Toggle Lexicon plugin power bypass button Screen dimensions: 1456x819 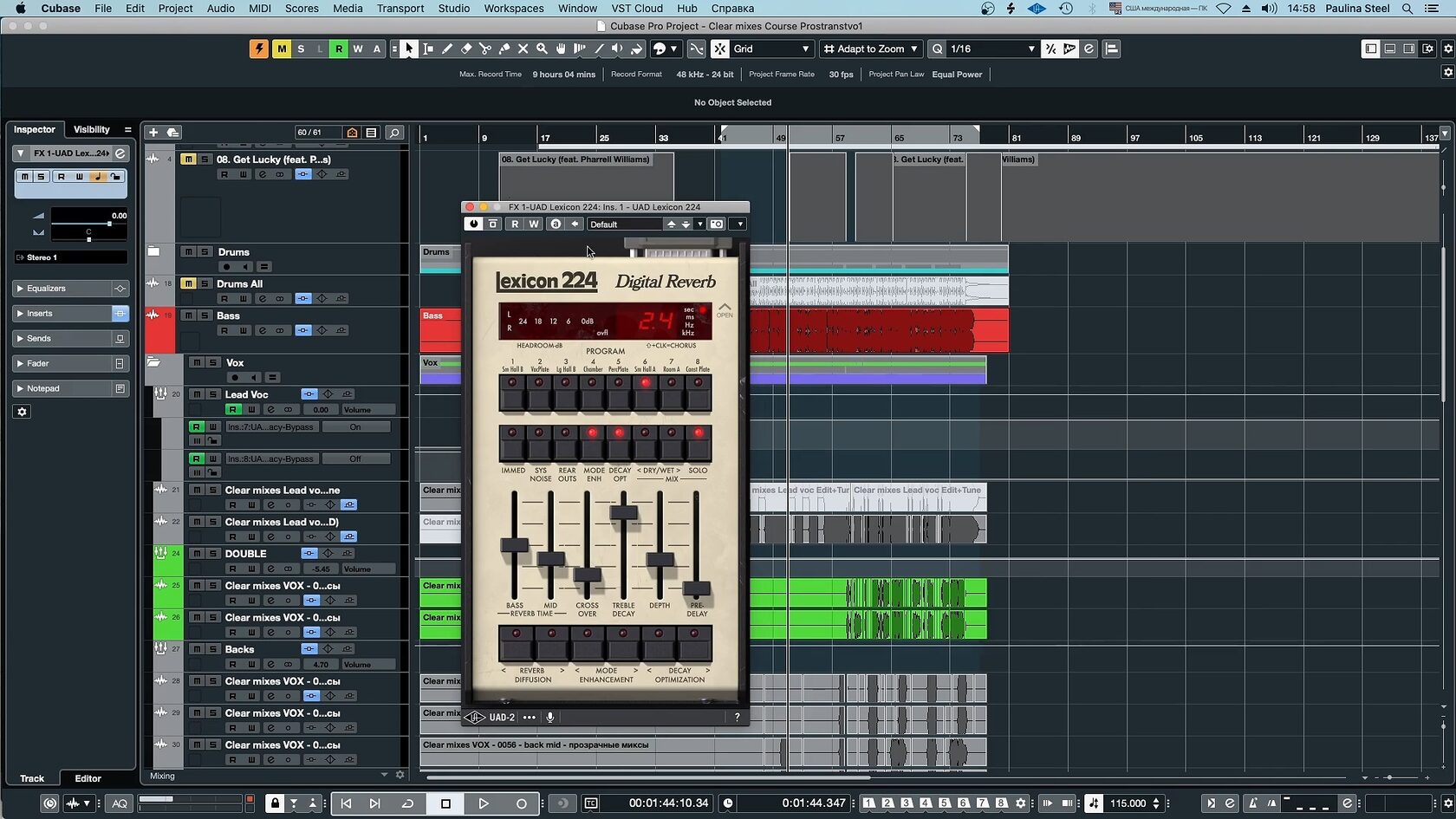473,224
